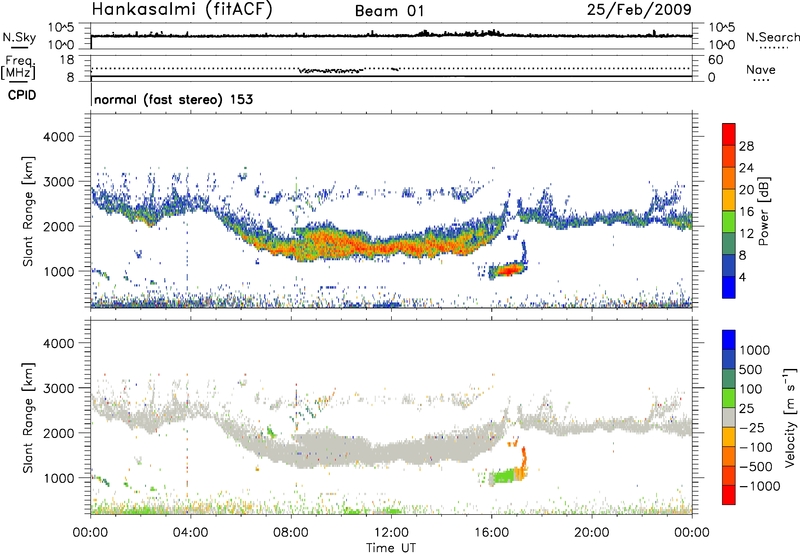Click the '2000' tick in the velocity panel
The image size is (800, 554).
[58, 433]
